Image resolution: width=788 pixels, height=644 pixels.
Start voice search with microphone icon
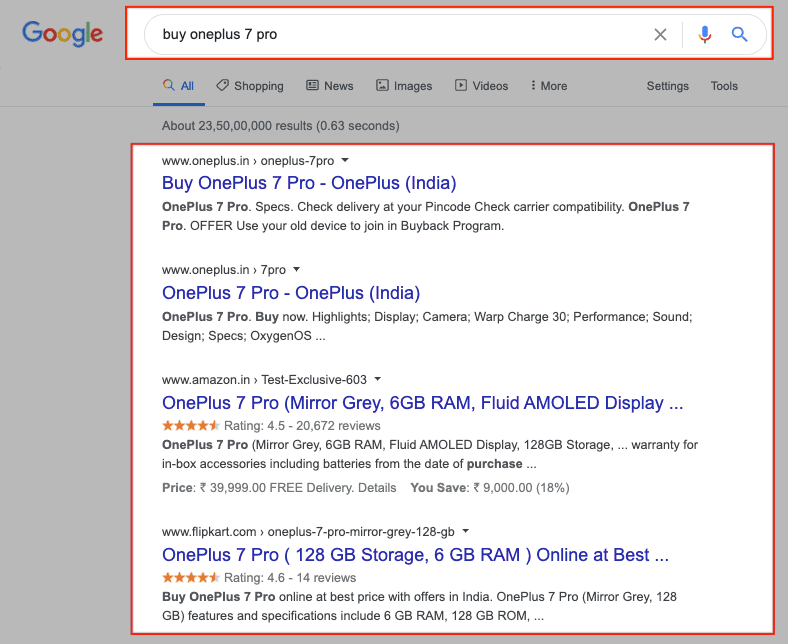(x=705, y=35)
